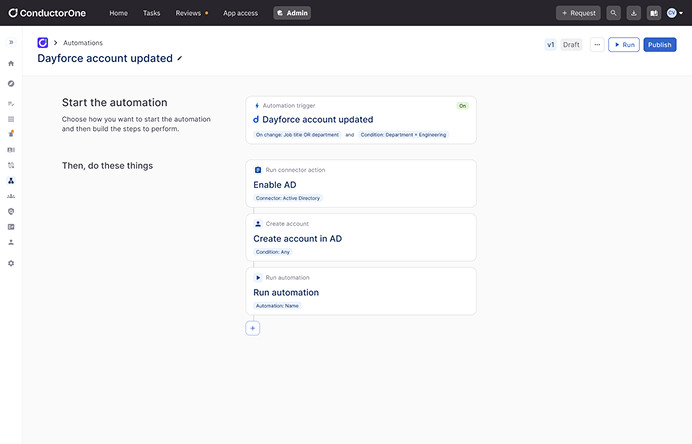The image size is (692, 444).
Task: Open the sidebar icon with orange notification dot
Action: pyautogui.click(x=11, y=134)
